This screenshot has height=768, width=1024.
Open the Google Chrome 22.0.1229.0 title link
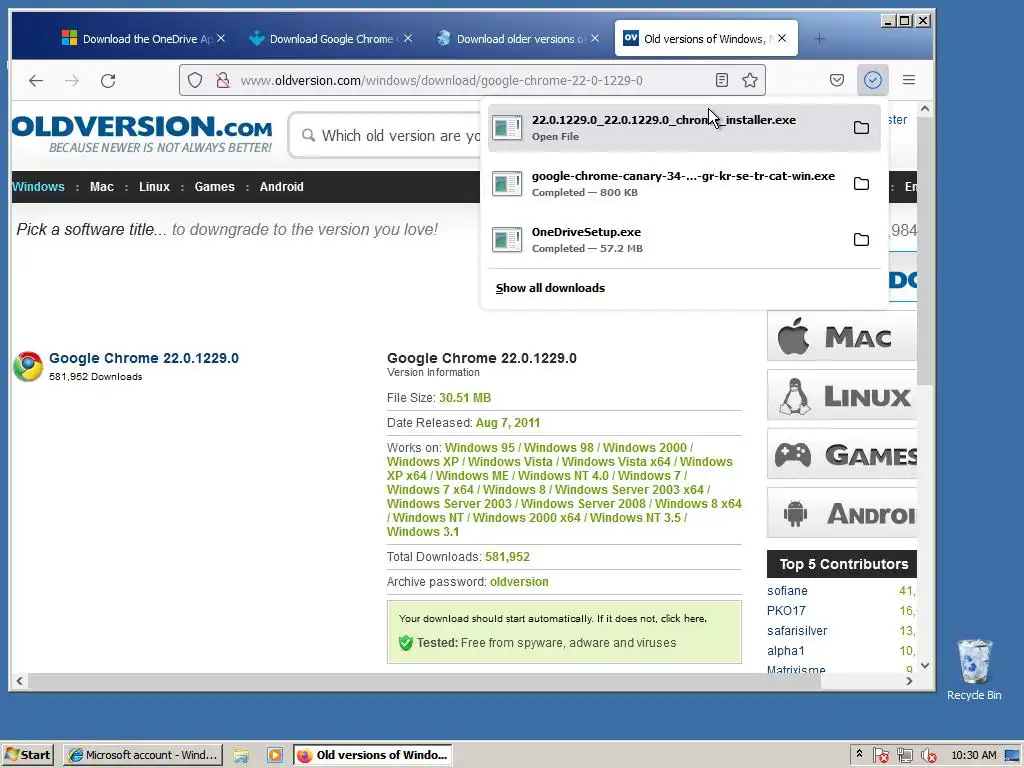[x=144, y=358]
